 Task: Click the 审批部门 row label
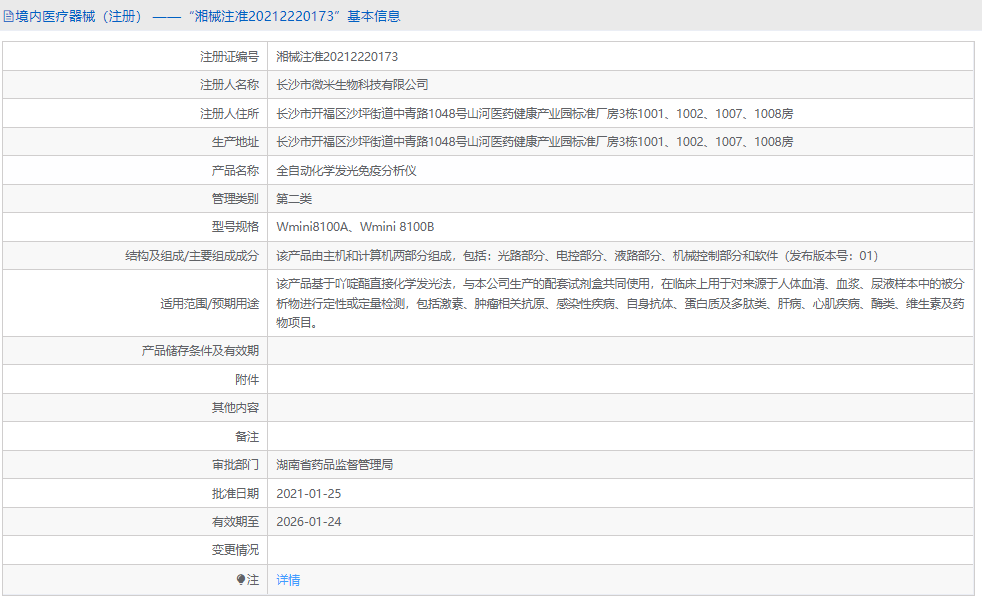(x=235, y=465)
